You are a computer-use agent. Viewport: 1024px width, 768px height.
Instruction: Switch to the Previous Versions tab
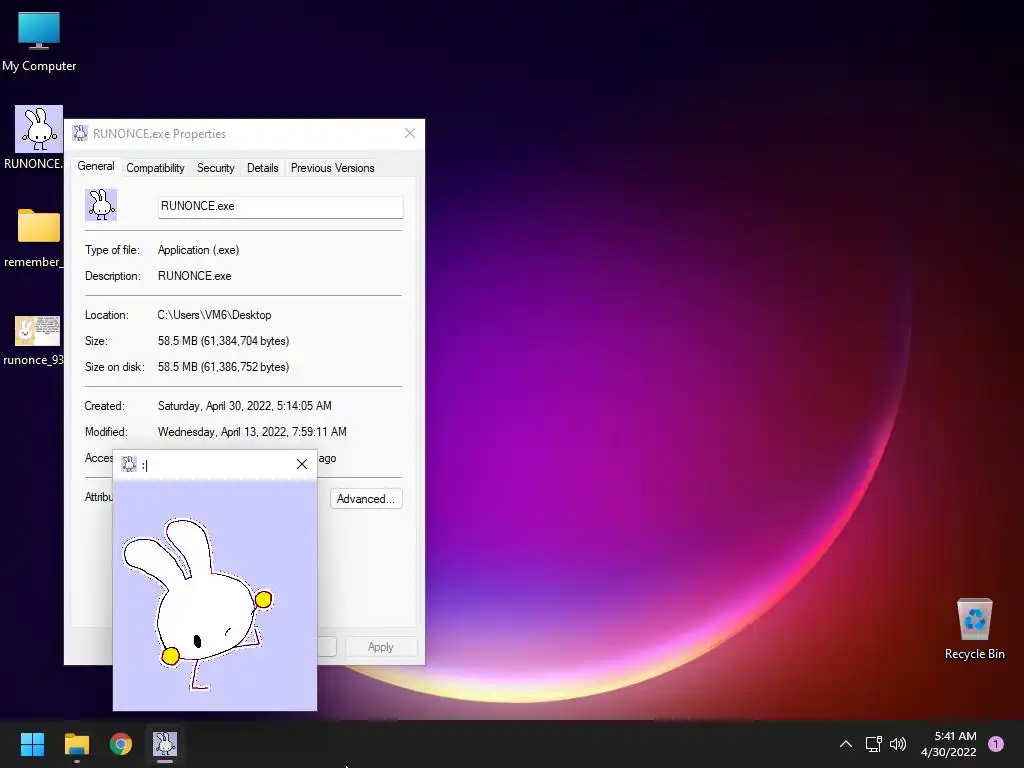click(x=332, y=168)
